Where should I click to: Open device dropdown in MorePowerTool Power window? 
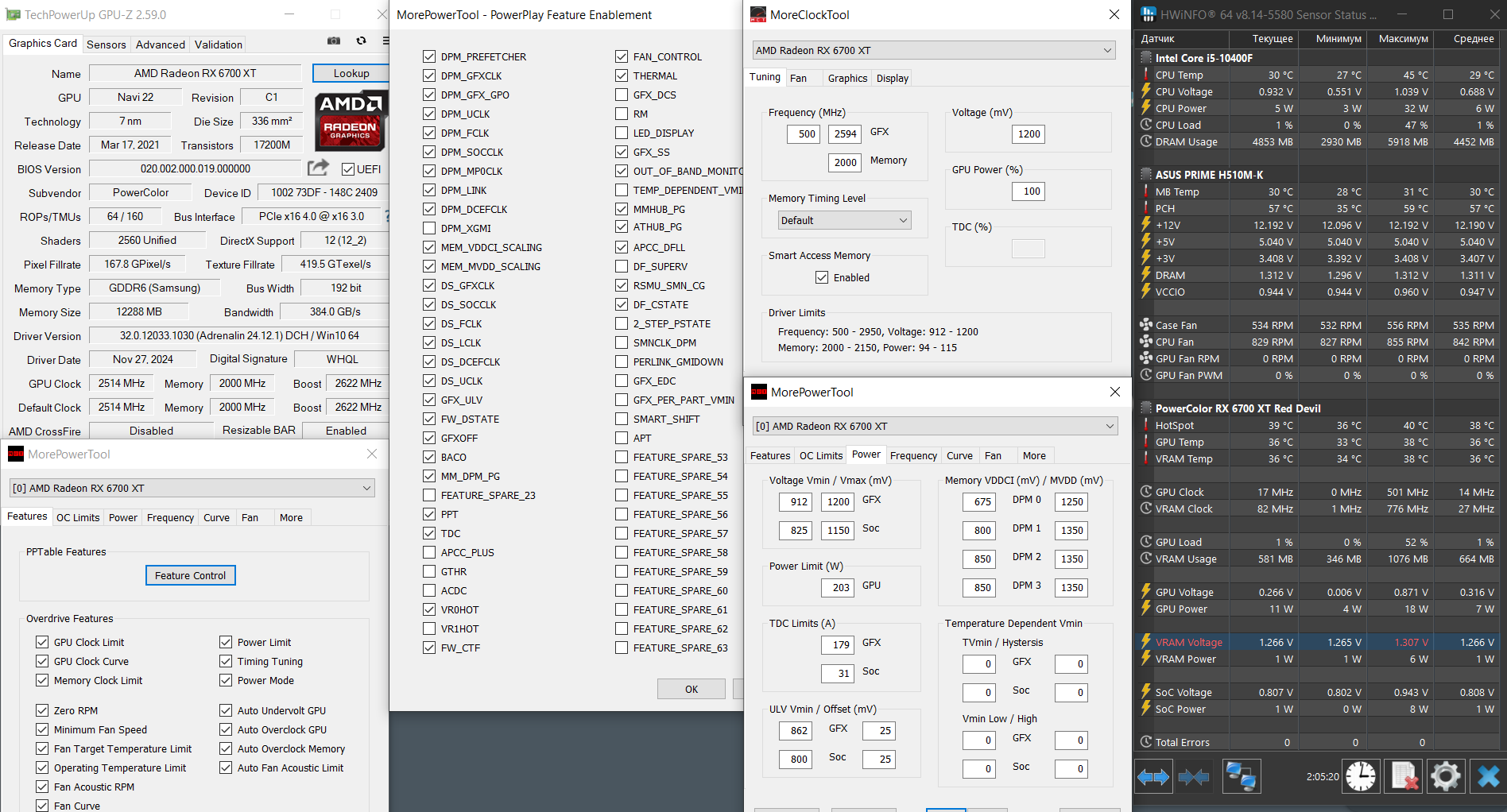coord(935,426)
